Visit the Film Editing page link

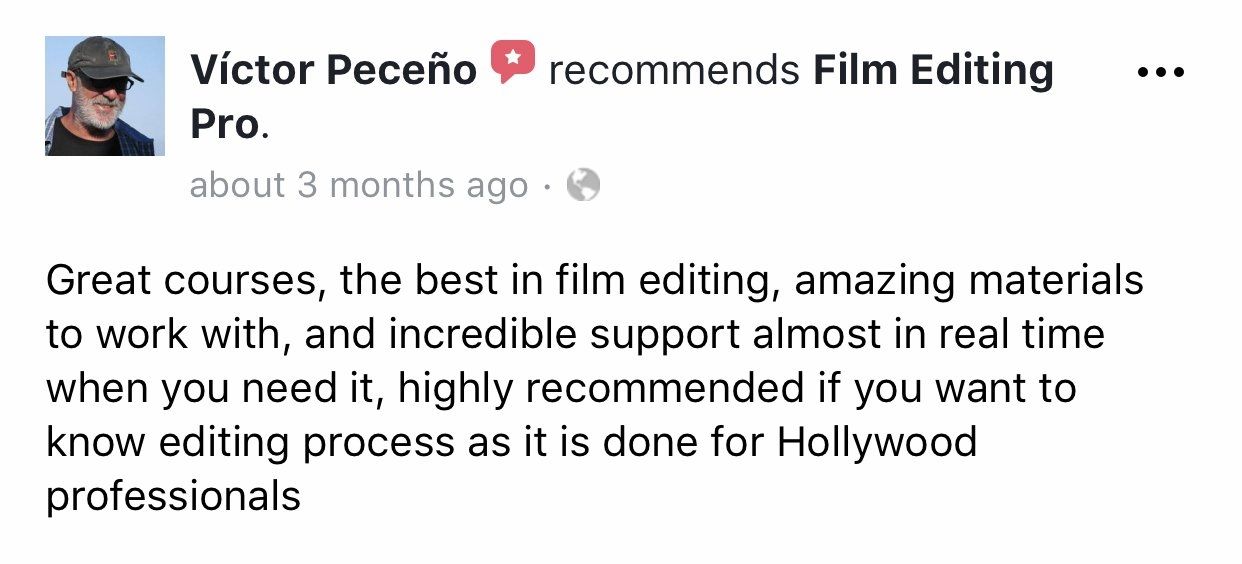coord(933,71)
